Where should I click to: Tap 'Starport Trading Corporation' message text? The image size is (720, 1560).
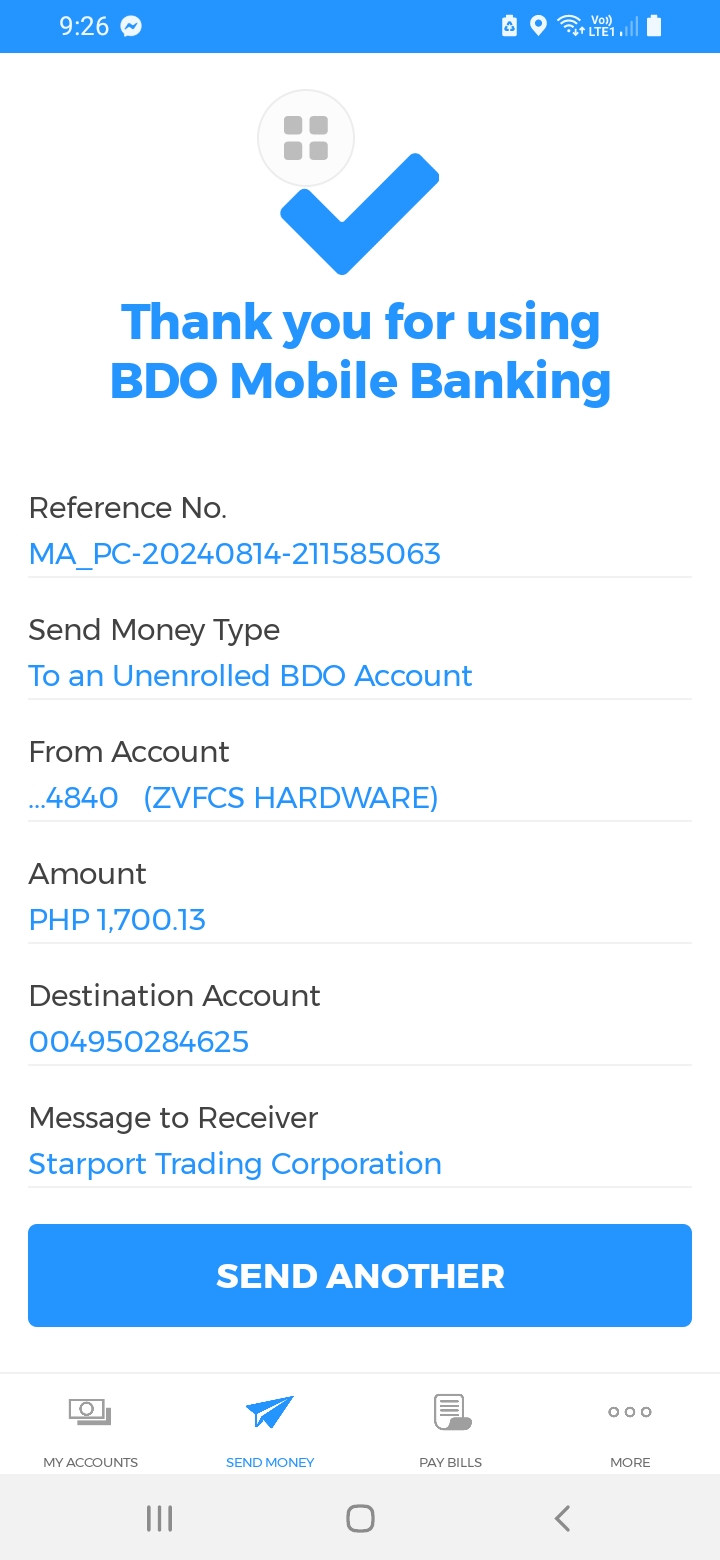tap(235, 1164)
